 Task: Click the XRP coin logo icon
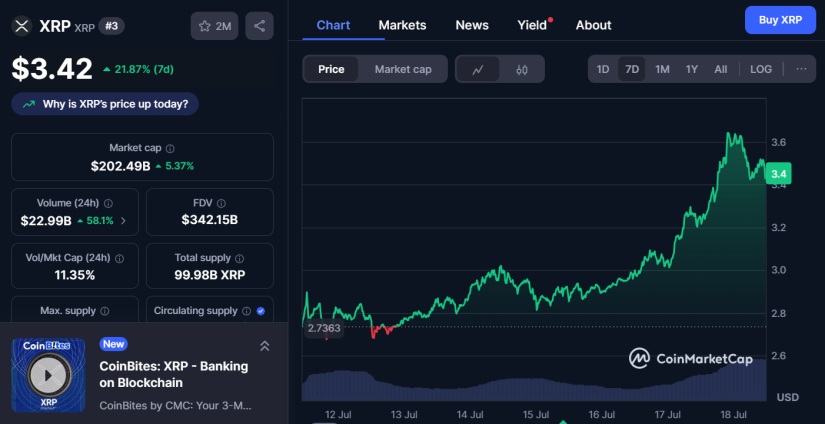pos(22,26)
